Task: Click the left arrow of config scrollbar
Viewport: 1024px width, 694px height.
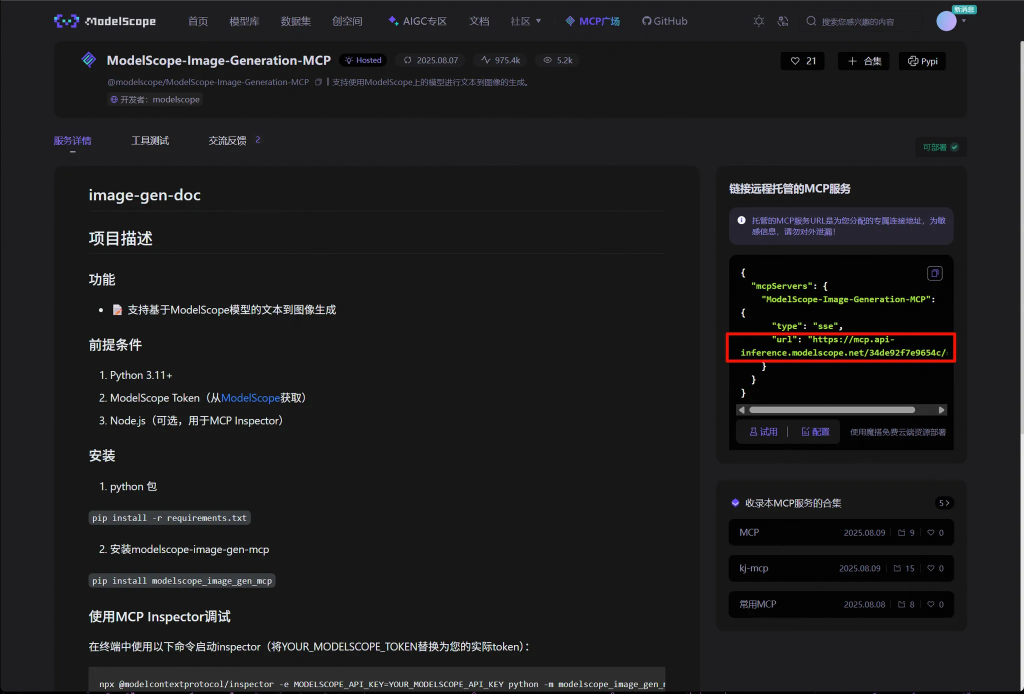Action: click(x=741, y=410)
